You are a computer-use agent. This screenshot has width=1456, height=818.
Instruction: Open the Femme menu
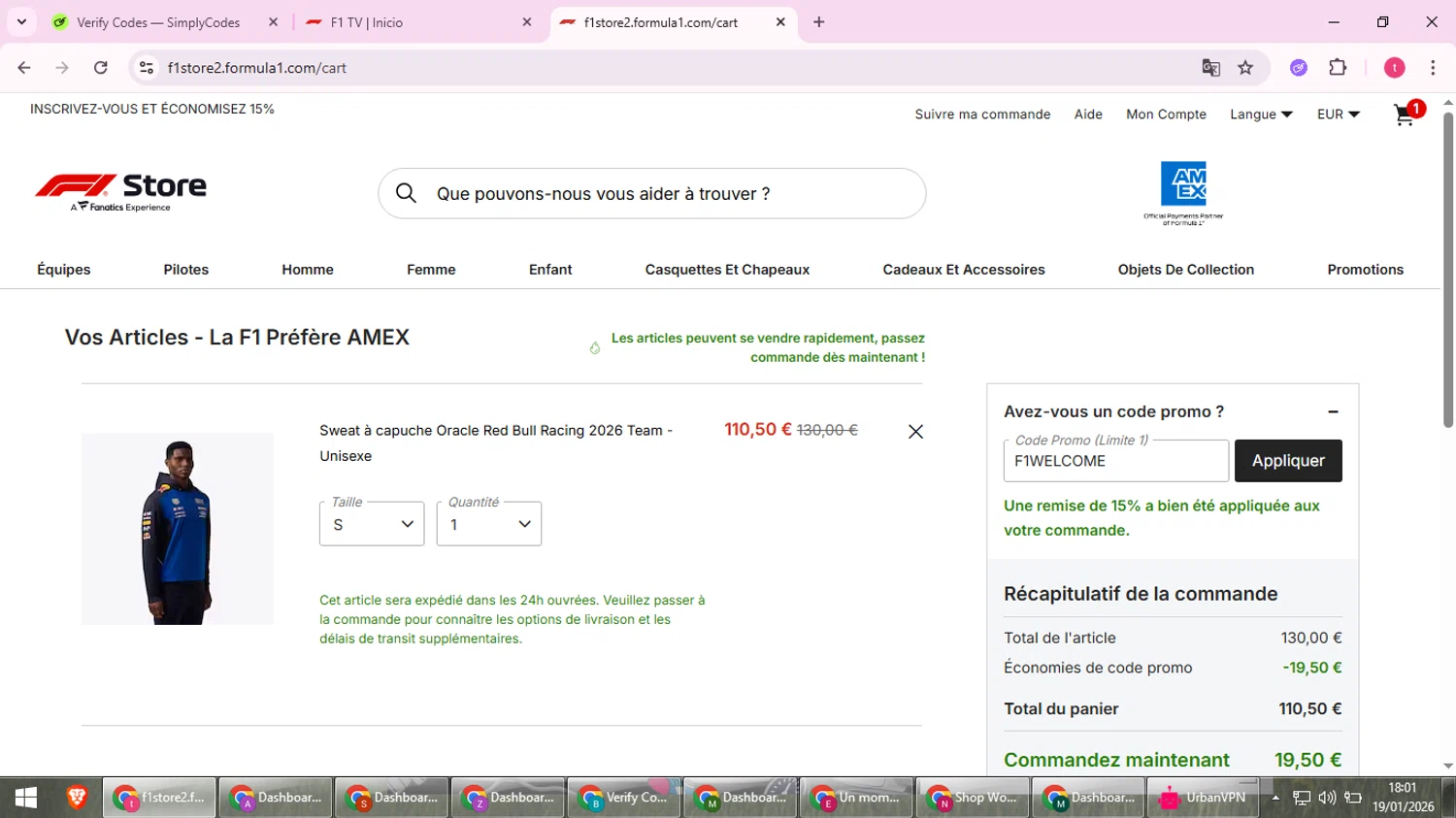pos(431,270)
